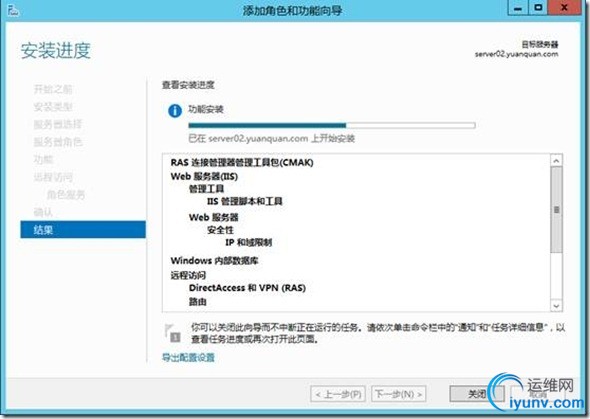The width and height of the screenshot is (590, 419).
Task: Click the 查看安装进度 heading
Action: [188, 85]
